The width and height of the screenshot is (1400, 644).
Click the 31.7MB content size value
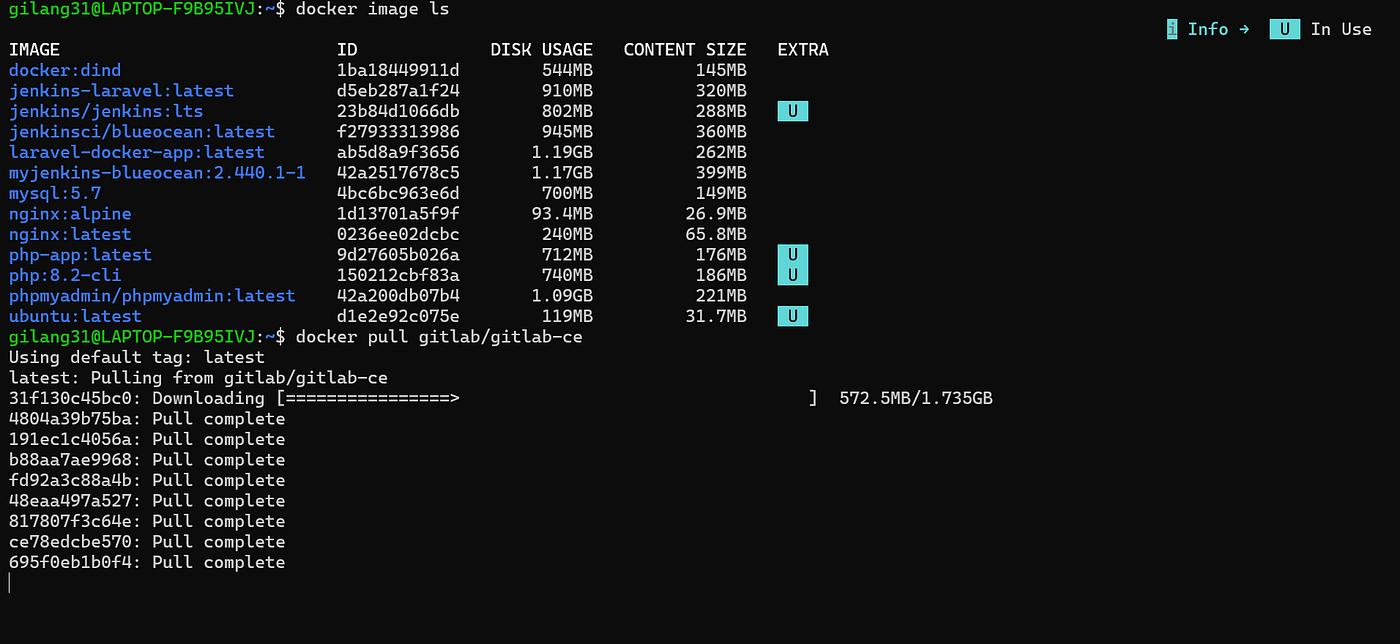coord(716,316)
